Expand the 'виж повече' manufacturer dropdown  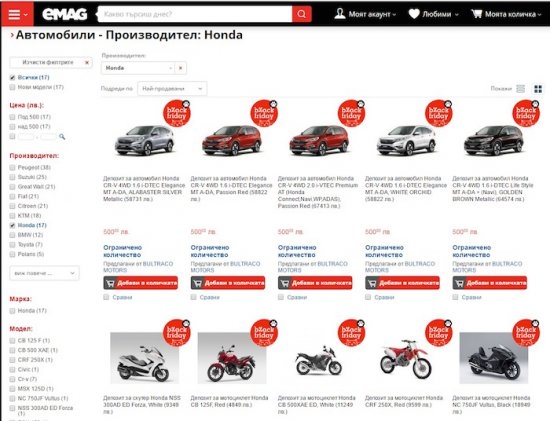pyautogui.click(x=45, y=273)
